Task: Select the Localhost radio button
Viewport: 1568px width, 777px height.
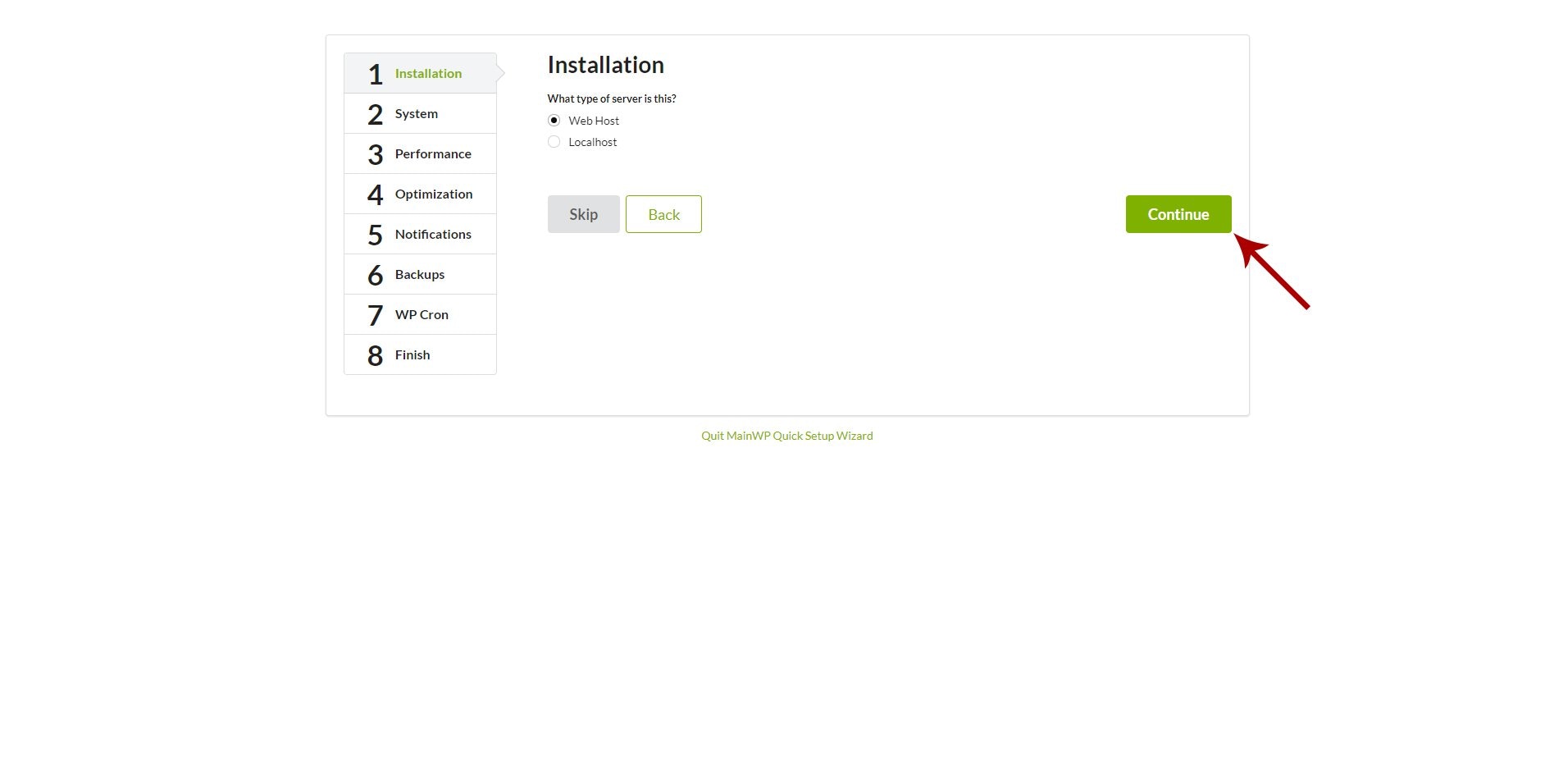Action: (x=554, y=141)
